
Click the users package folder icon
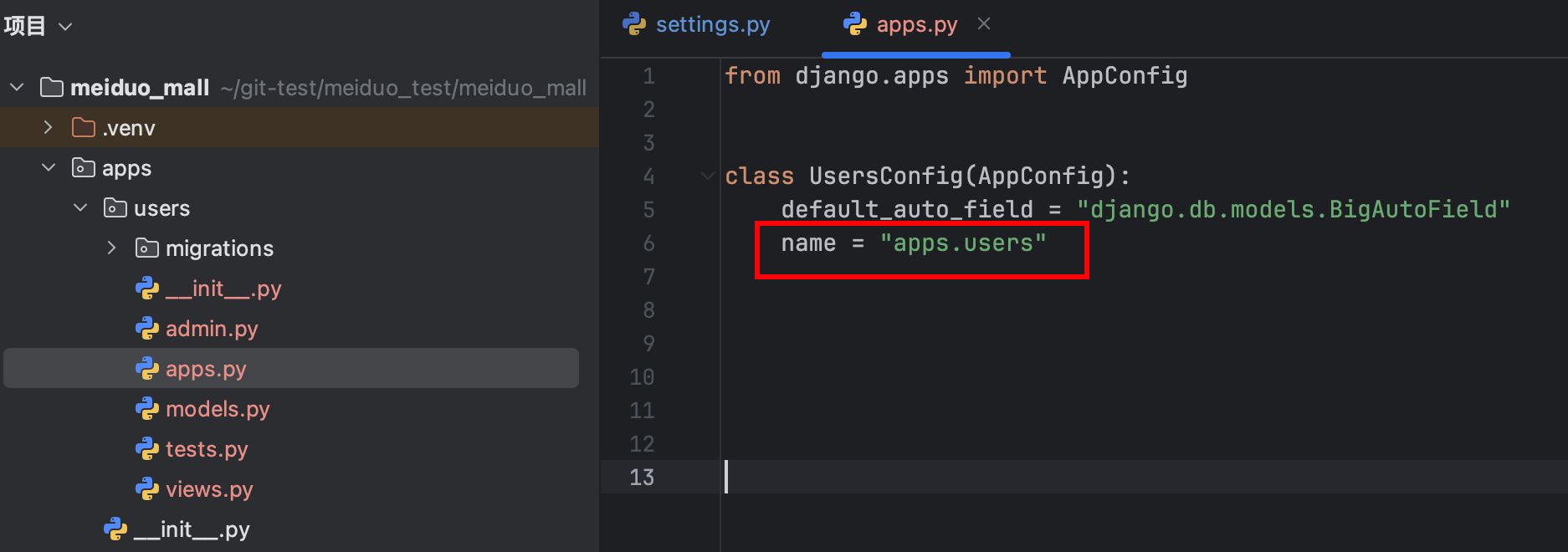pos(115,208)
